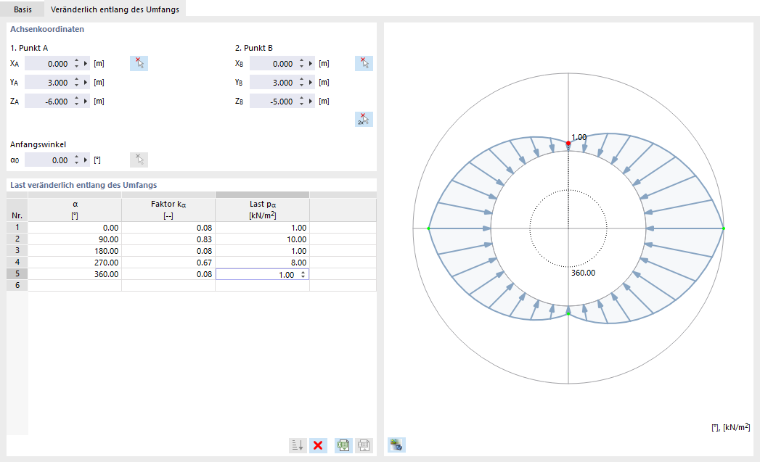This screenshot has width=760, height=462.
Task: Pick Punkt A coordinates graphically icon
Action: tap(139, 64)
